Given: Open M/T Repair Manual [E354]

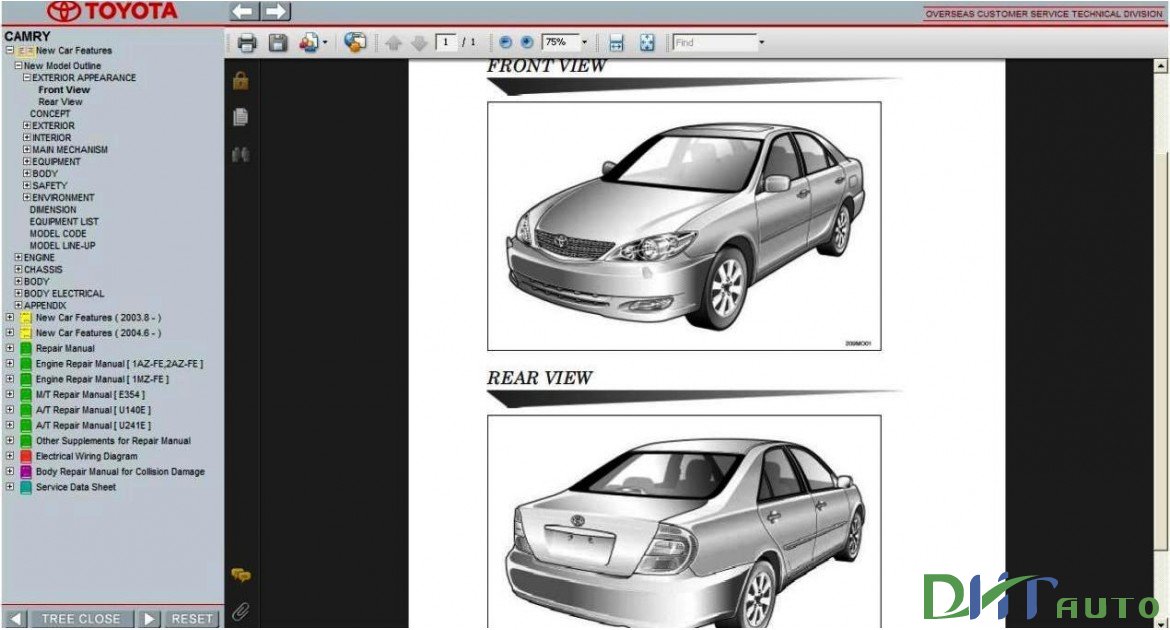Looking at the screenshot, I should 90,395.
